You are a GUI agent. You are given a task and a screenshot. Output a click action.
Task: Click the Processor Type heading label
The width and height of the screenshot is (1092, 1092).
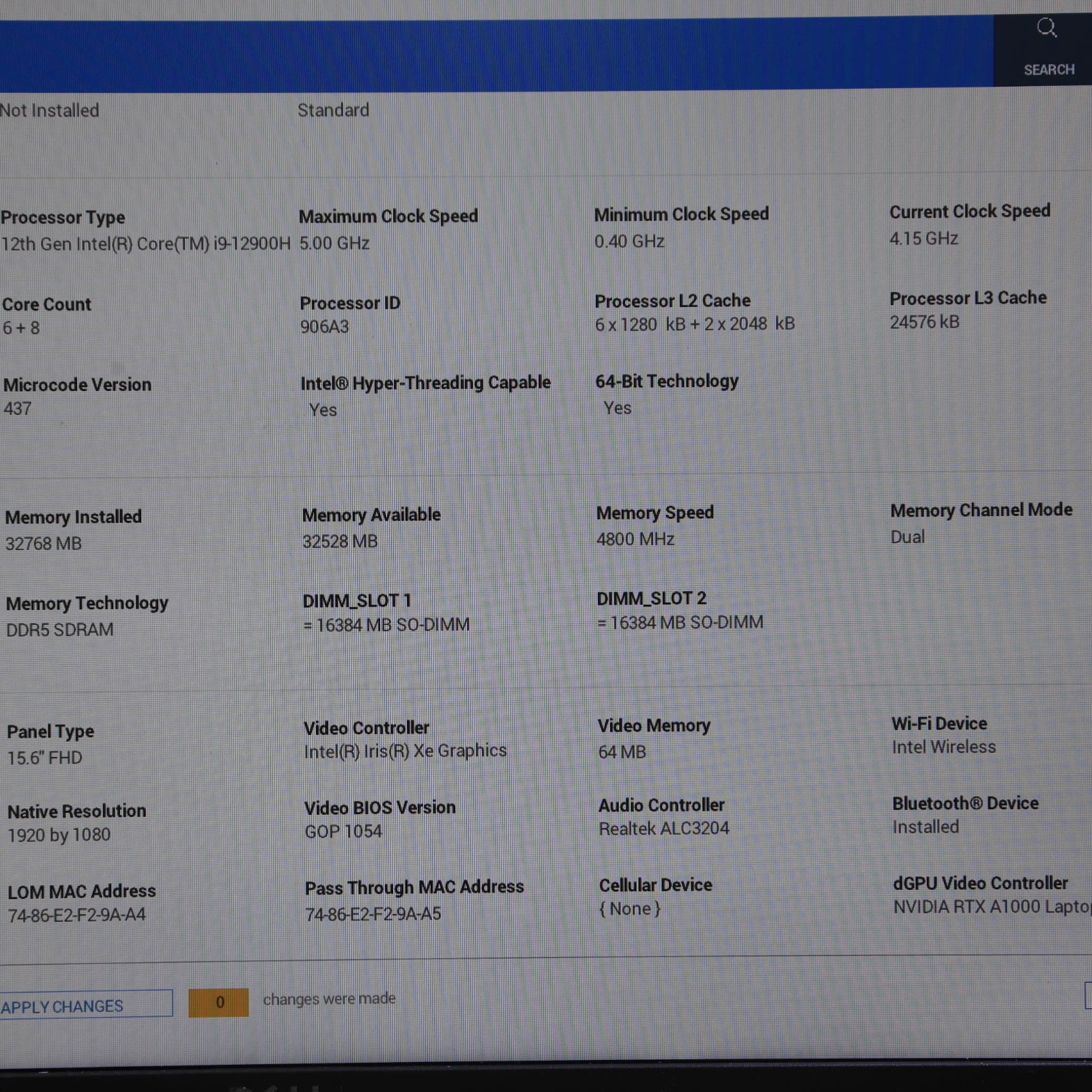click(63, 218)
